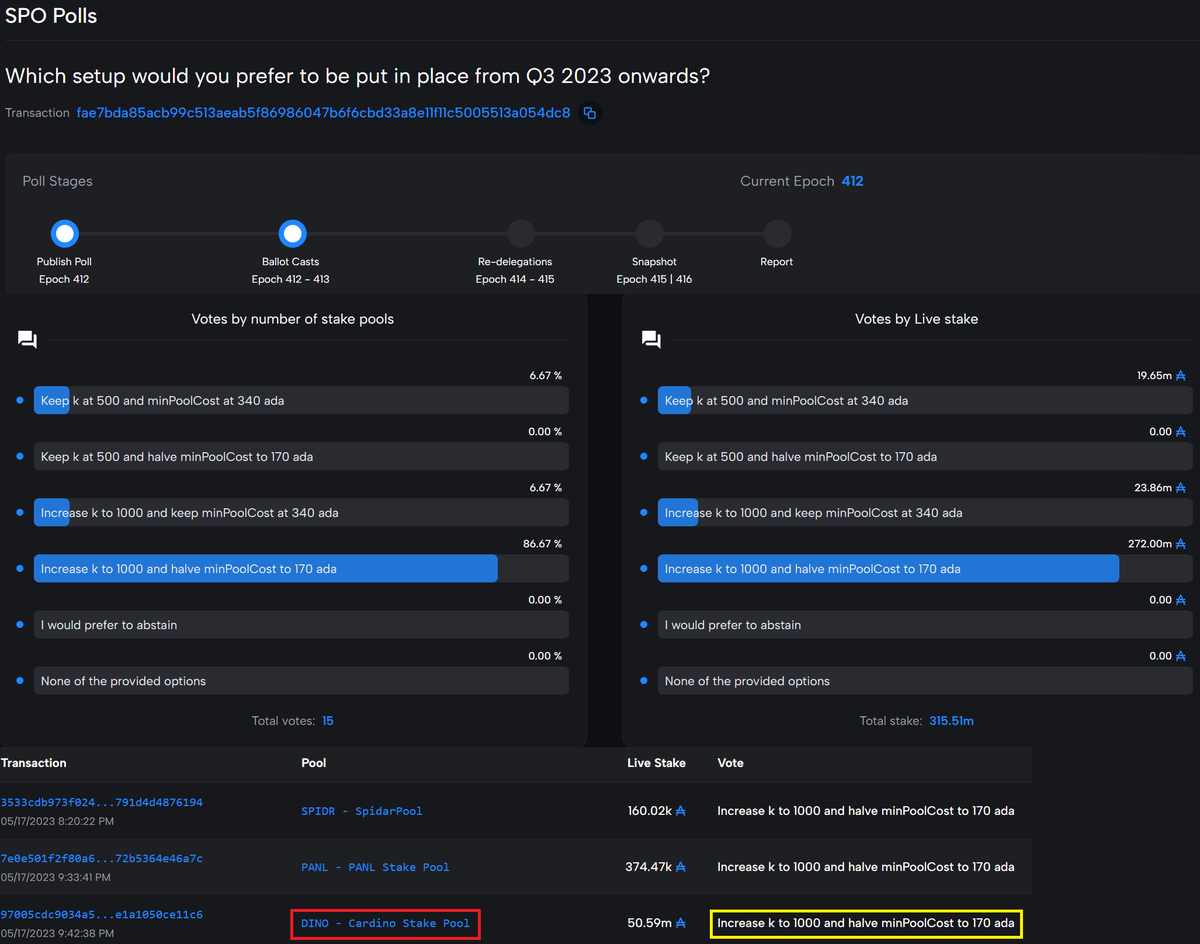Click the 'Epoch 412 - 413' label
Screen dimensions: 1200x944
(291, 279)
